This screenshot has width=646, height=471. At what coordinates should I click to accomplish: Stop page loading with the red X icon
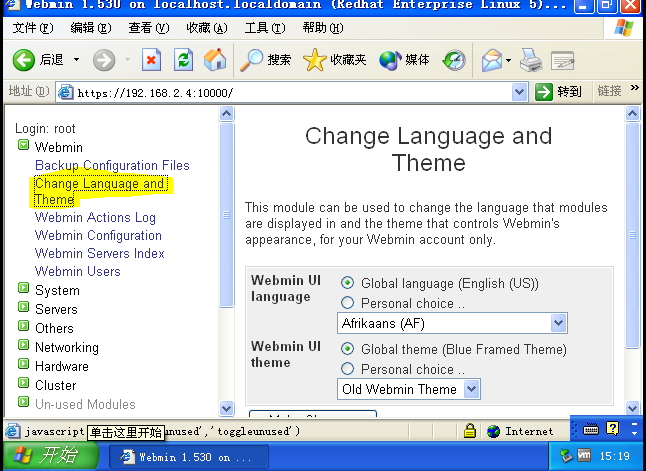tap(151, 60)
